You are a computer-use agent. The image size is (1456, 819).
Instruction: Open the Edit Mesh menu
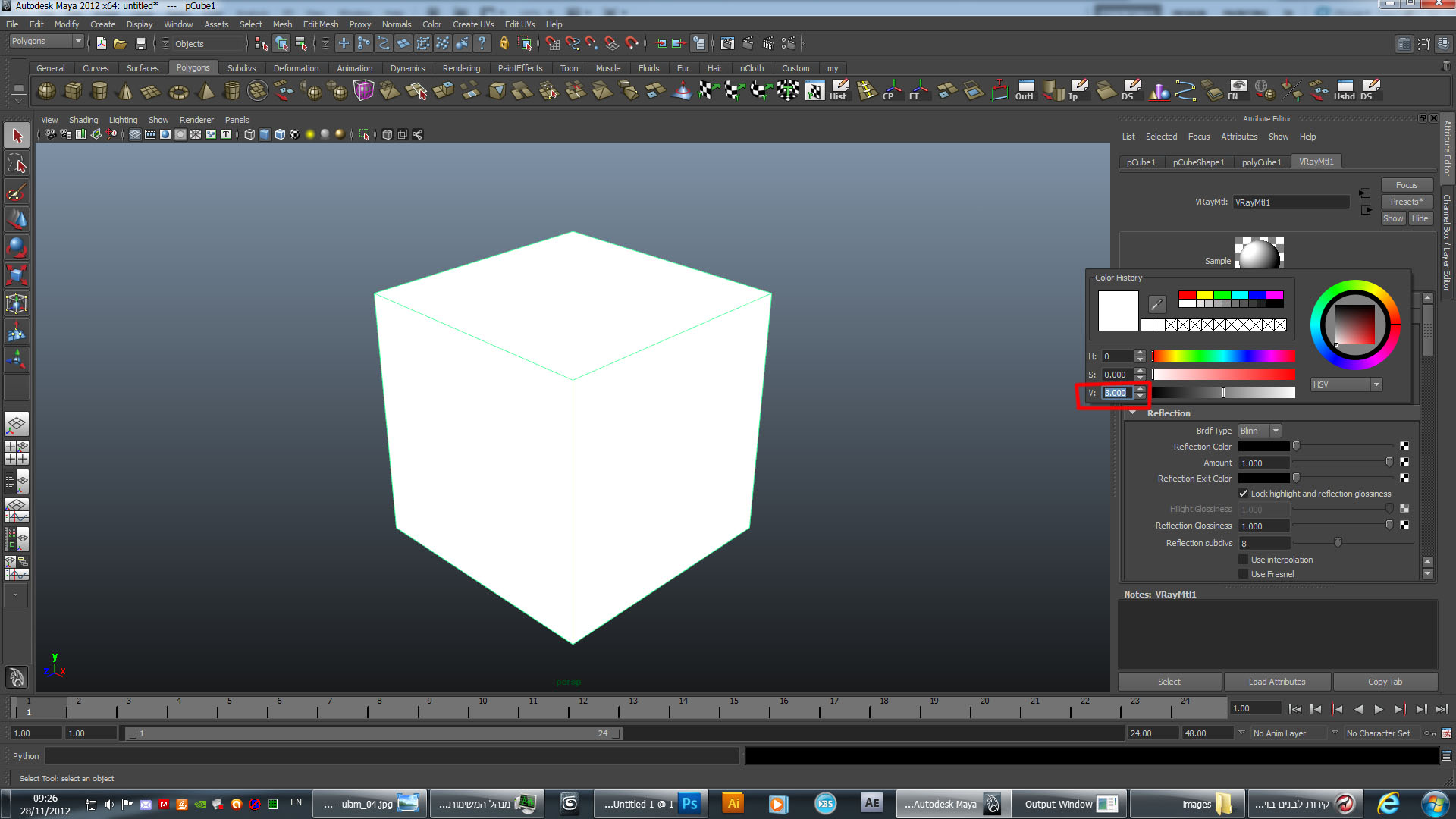[321, 24]
